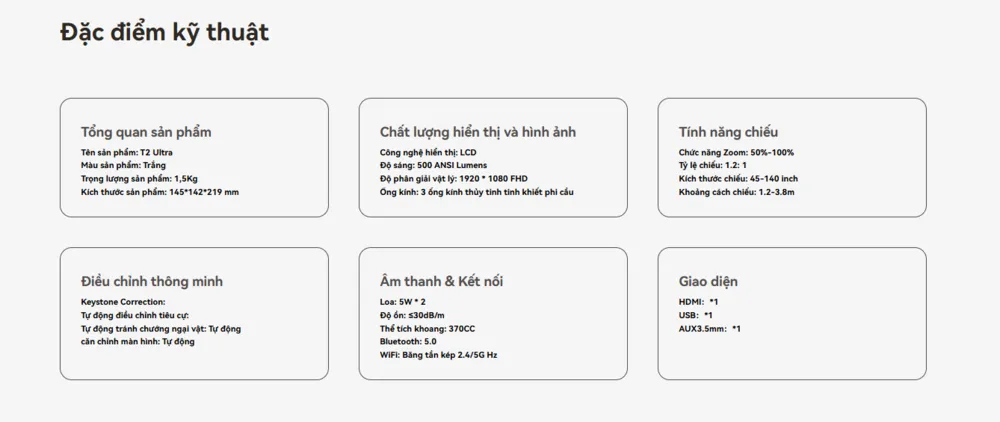Click the 'Đặc điểm kỹ thuật' page heading

165,33
